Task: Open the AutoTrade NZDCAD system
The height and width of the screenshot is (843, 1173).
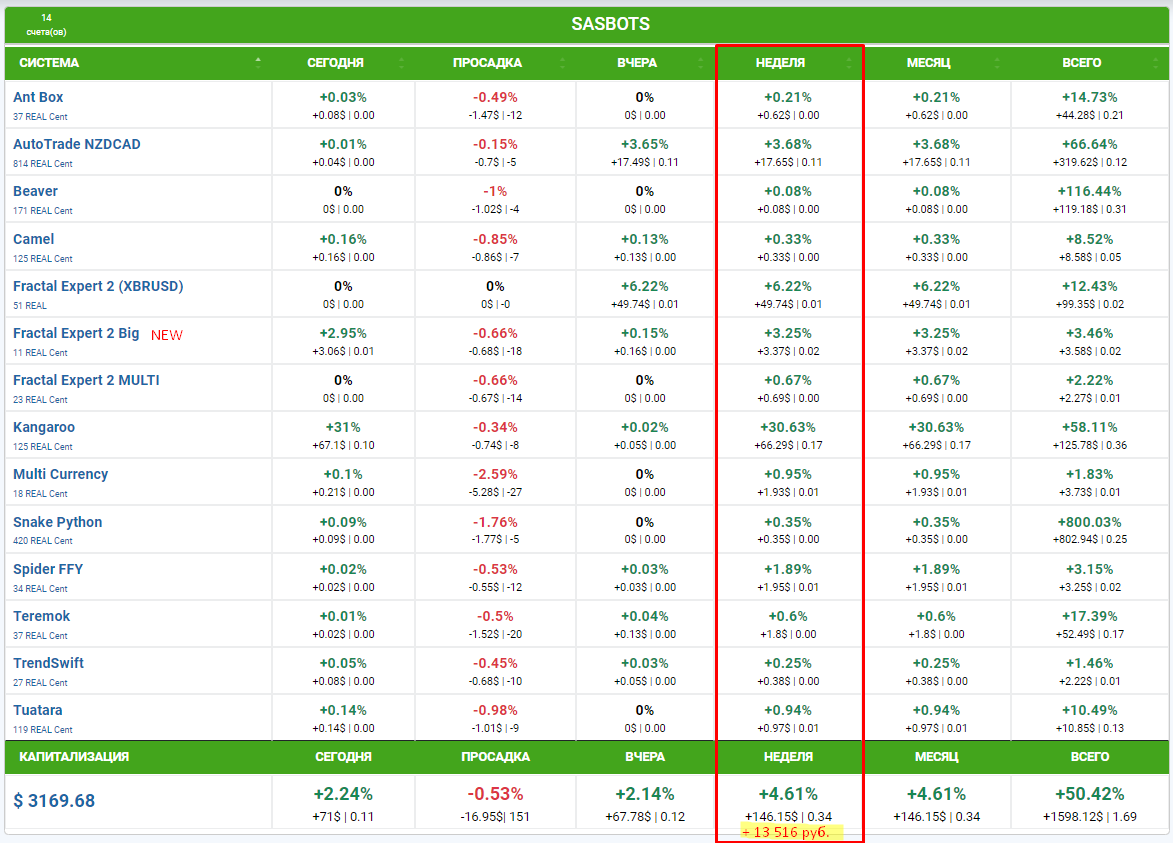Action: (x=77, y=144)
